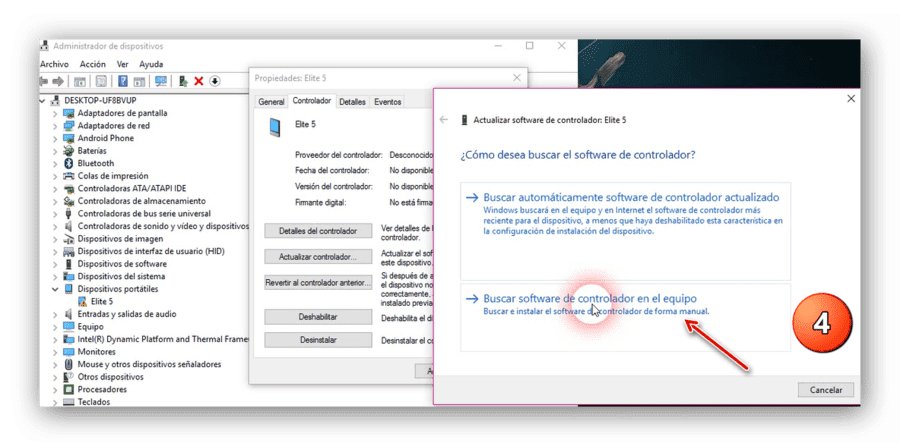Click the Monitores category icon
The image size is (900, 446).
[69, 352]
